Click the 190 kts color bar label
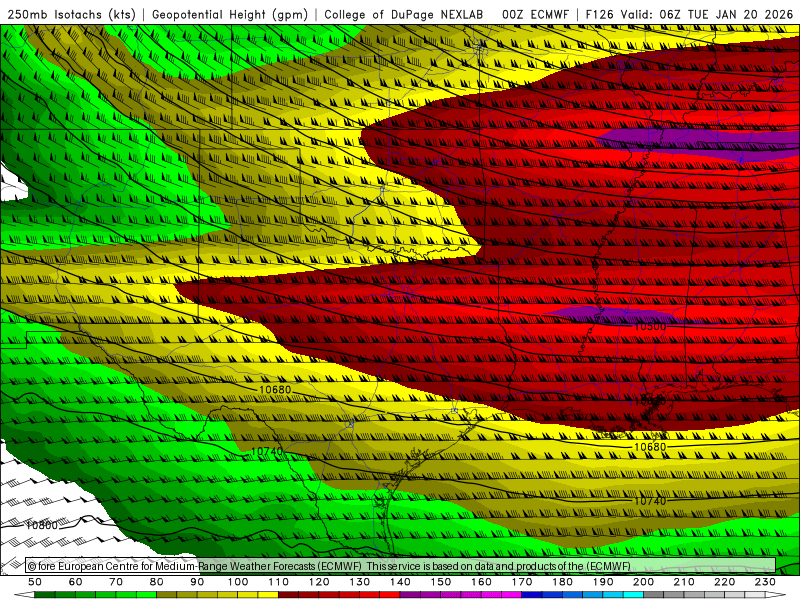 point(603,582)
